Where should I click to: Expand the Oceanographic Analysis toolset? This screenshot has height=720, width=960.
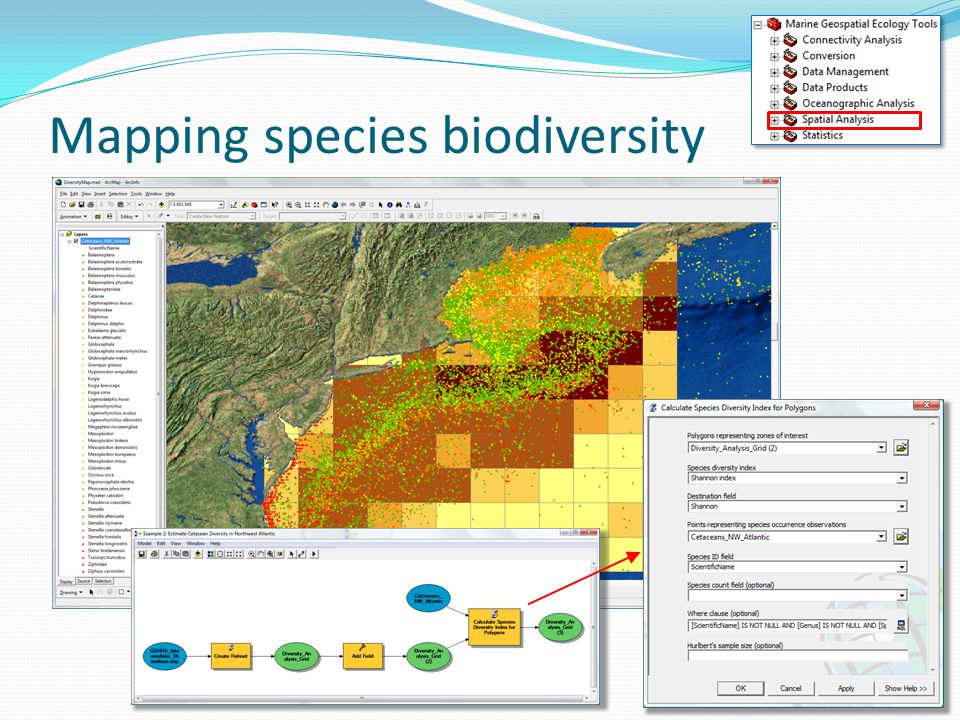tap(774, 105)
